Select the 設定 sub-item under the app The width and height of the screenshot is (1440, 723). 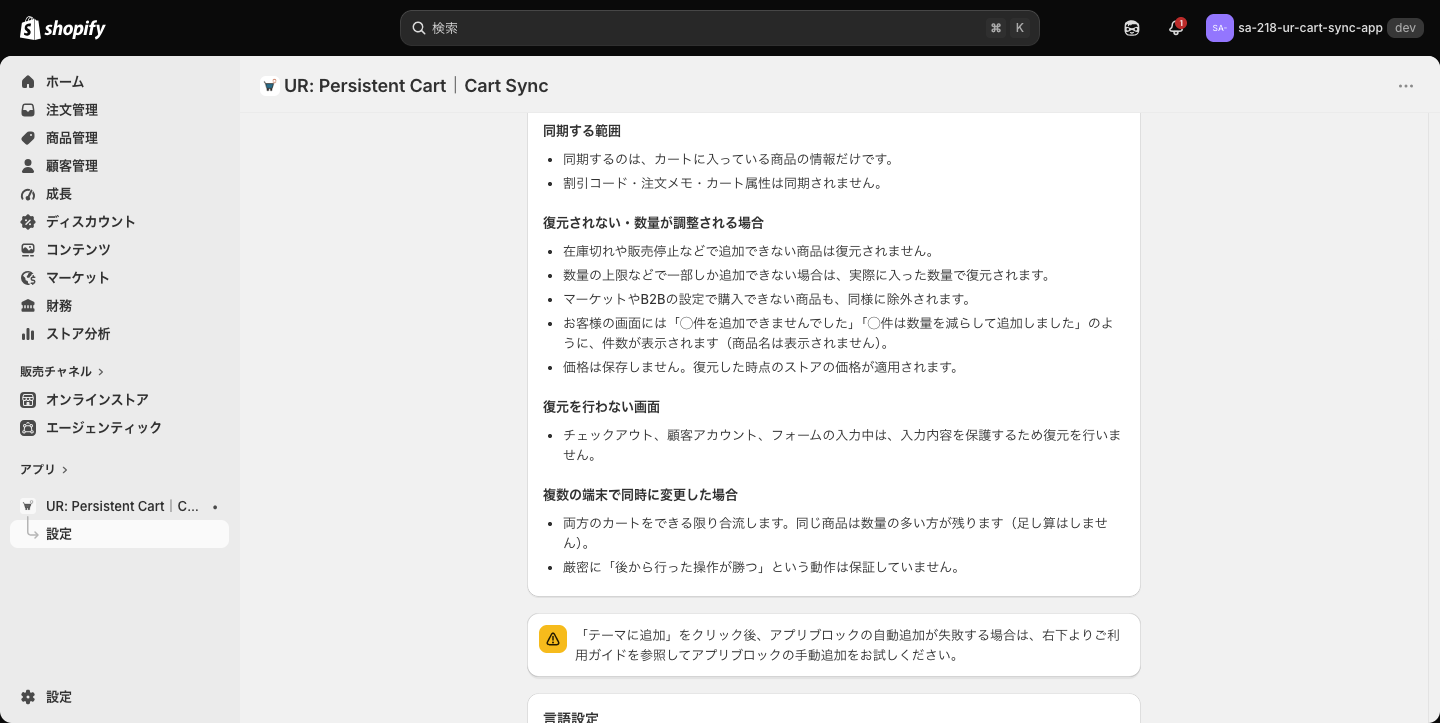119,534
